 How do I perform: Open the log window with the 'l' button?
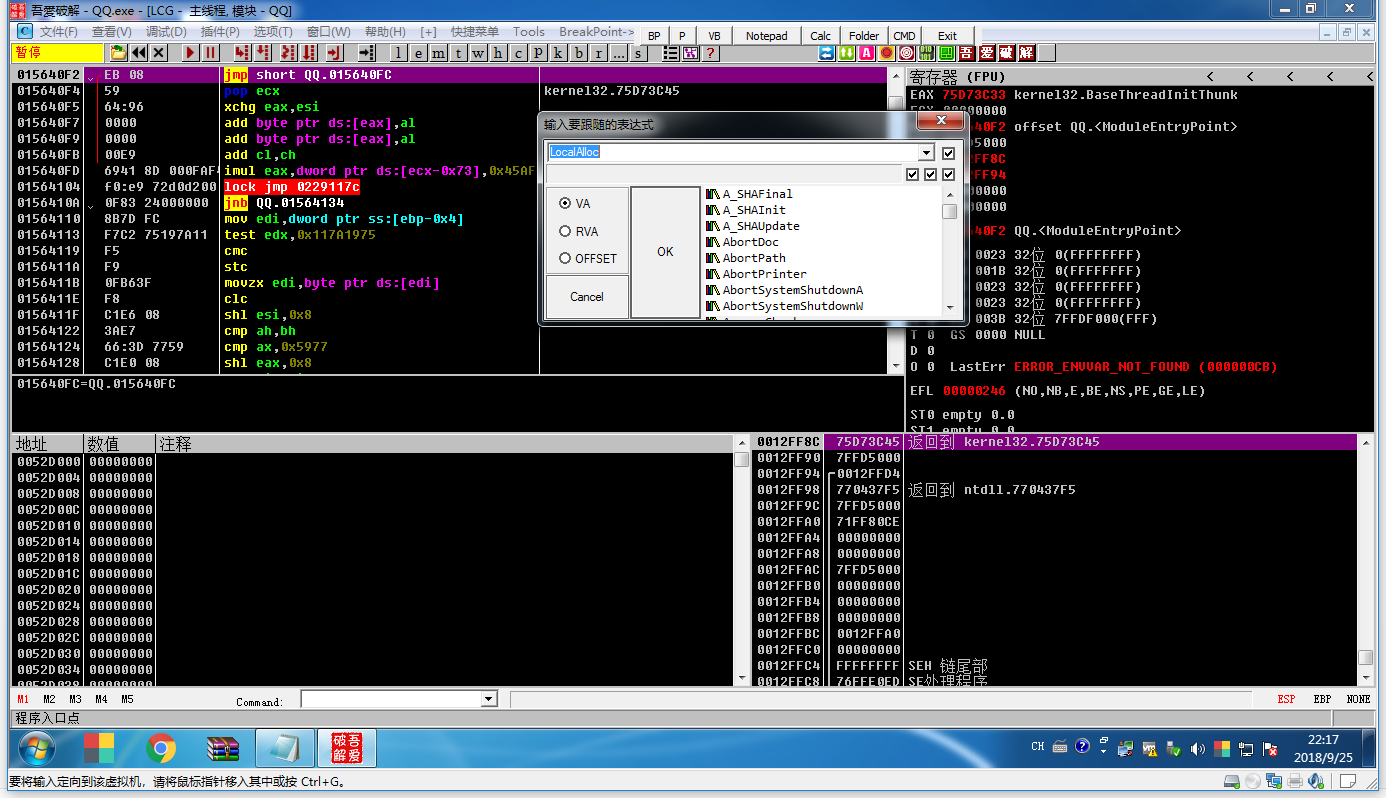(399, 53)
